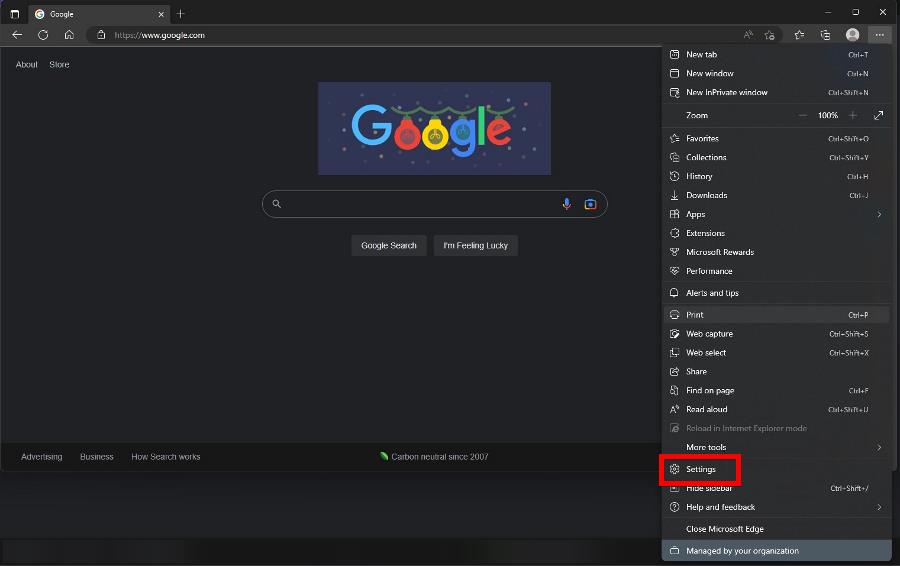
Task: Open the Advertising footer link
Action: click(41, 457)
